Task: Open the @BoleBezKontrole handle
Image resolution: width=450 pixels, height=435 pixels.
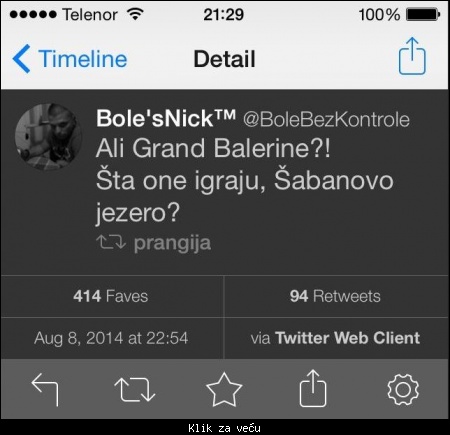Action: (326, 119)
